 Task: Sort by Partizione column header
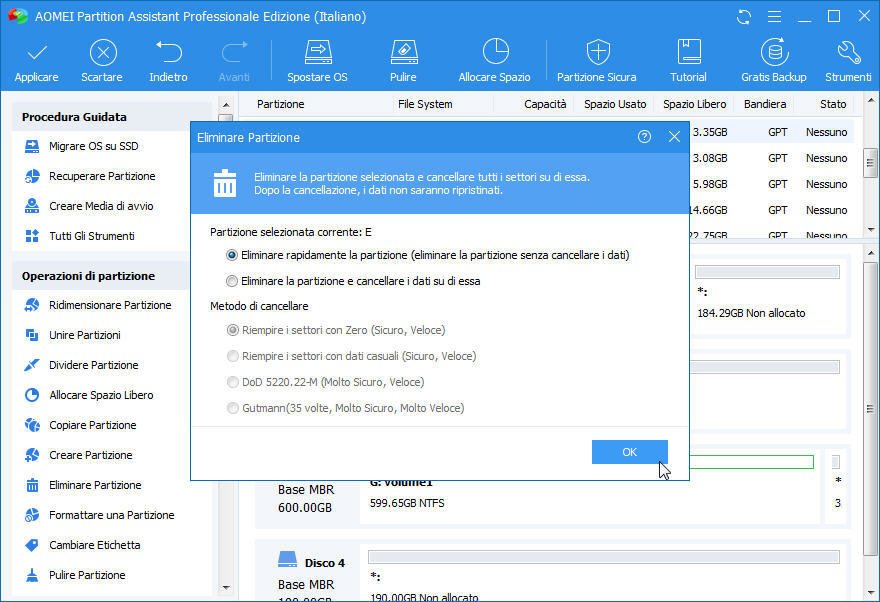(281, 104)
